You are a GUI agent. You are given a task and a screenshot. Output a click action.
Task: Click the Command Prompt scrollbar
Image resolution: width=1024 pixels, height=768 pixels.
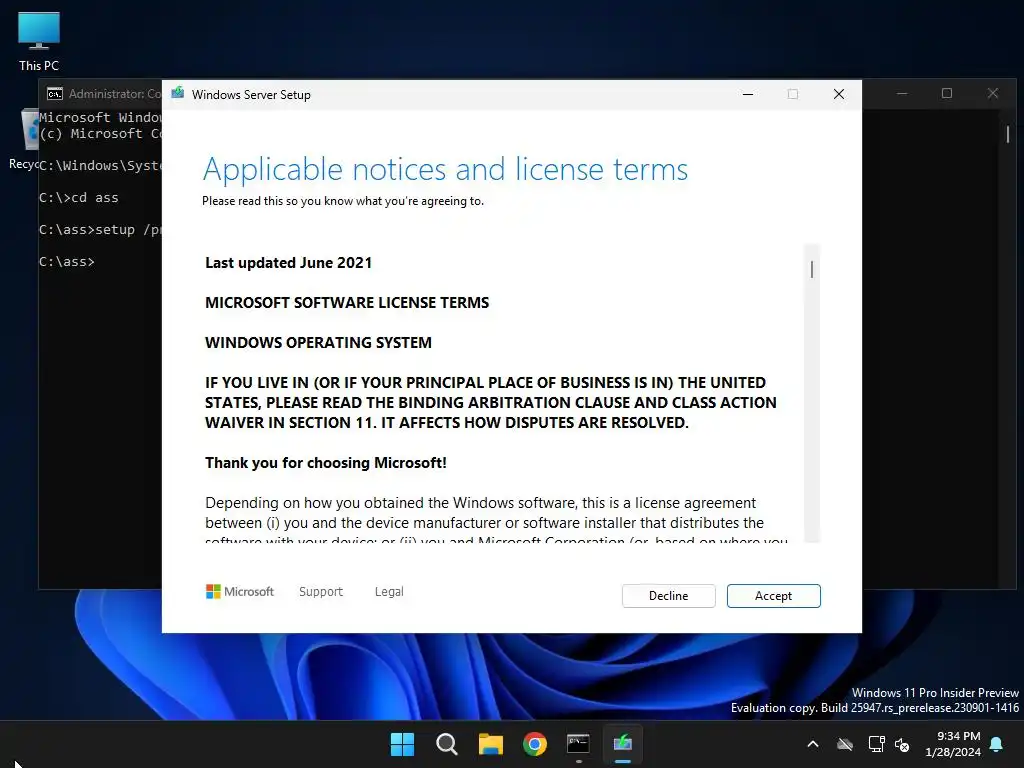(x=1008, y=134)
